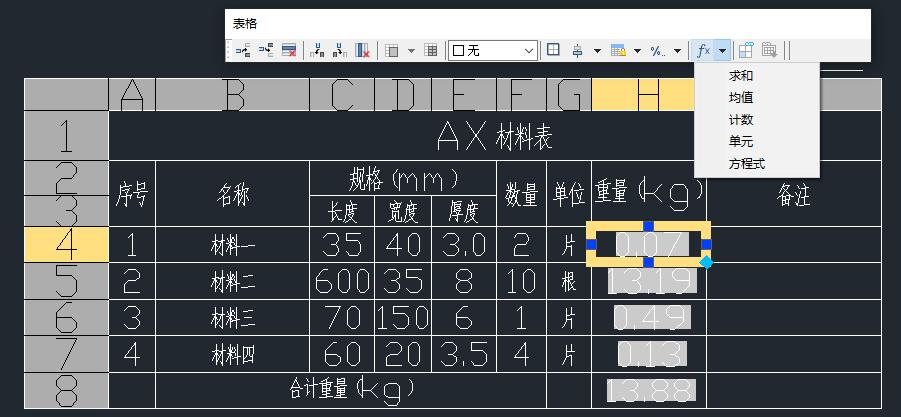Click the 备注 header cell
The height and width of the screenshot is (417, 901).
[794, 194]
